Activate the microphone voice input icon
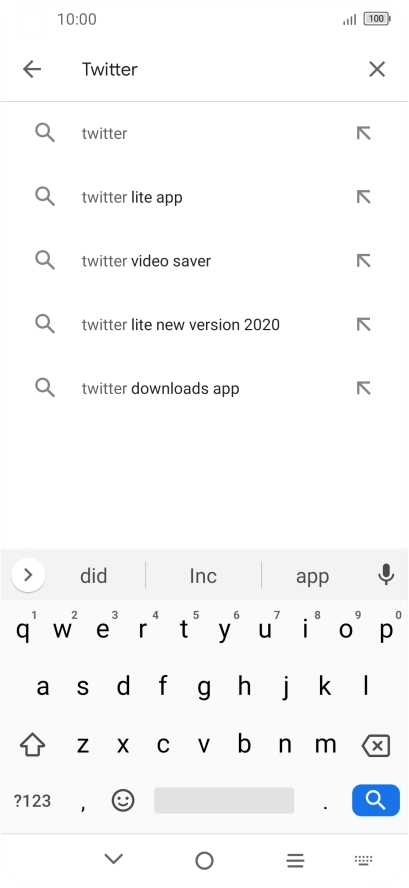 pos(386,575)
